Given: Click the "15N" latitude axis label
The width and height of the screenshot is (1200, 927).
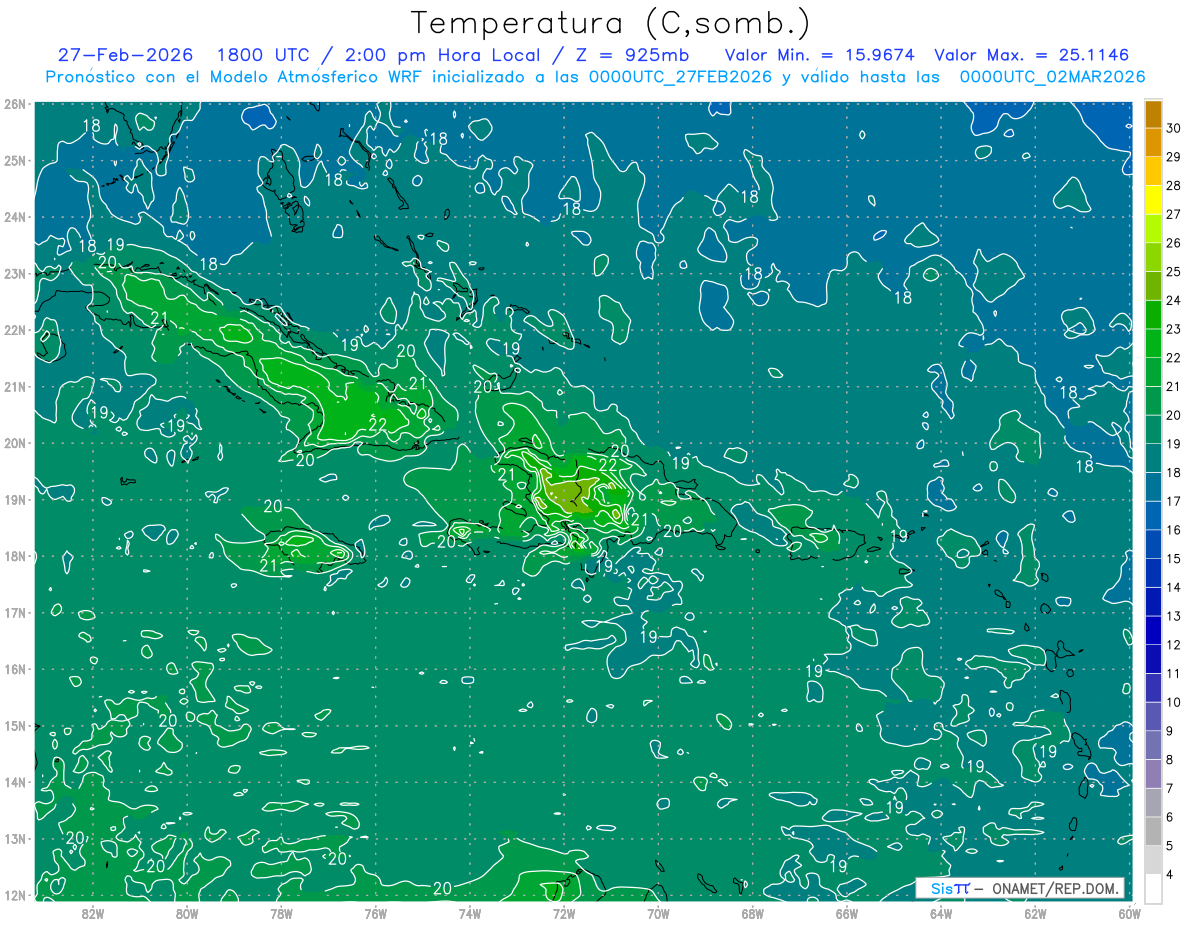Looking at the screenshot, I should pos(14,725).
